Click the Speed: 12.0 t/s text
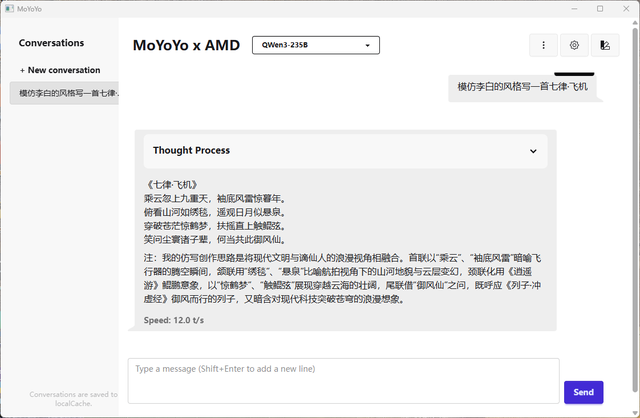Screen dimensions: 640x418 pos(174,320)
